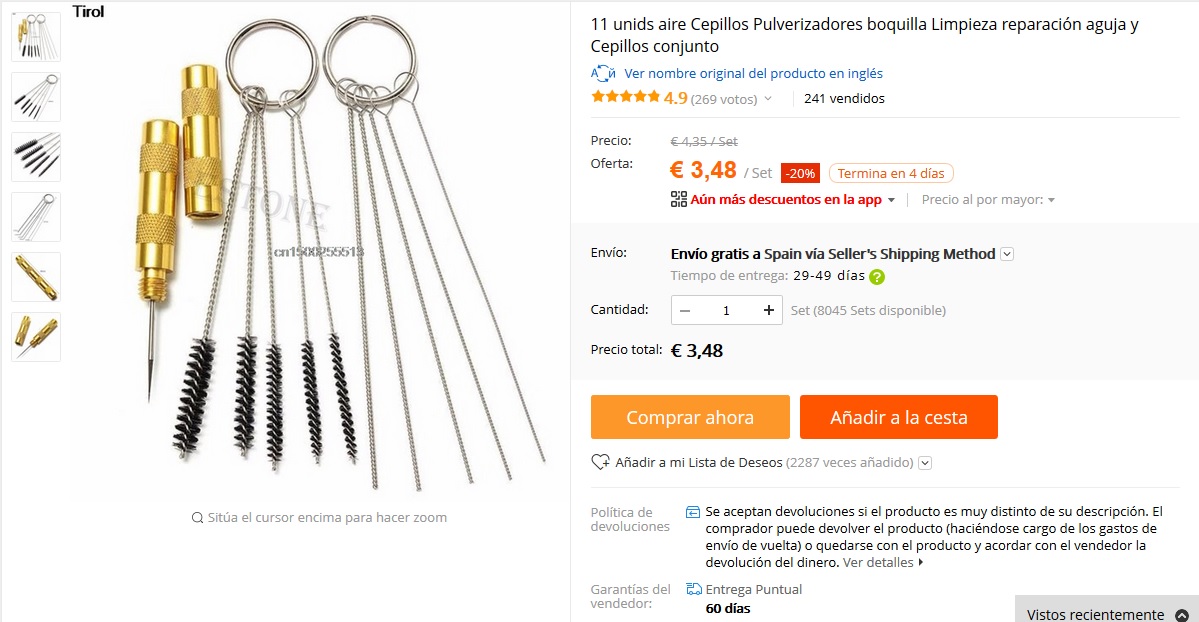Viewport: 1199px width, 622px height.
Task: Increase quantity with the plus button
Action: (768, 310)
